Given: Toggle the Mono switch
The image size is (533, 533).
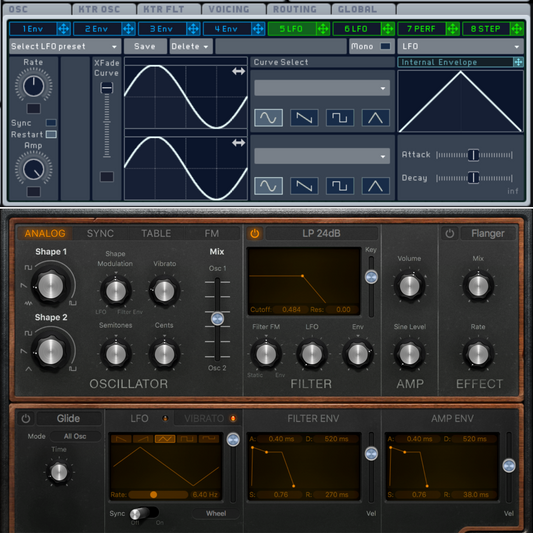Looking at the screenshot, I should 385,46.
